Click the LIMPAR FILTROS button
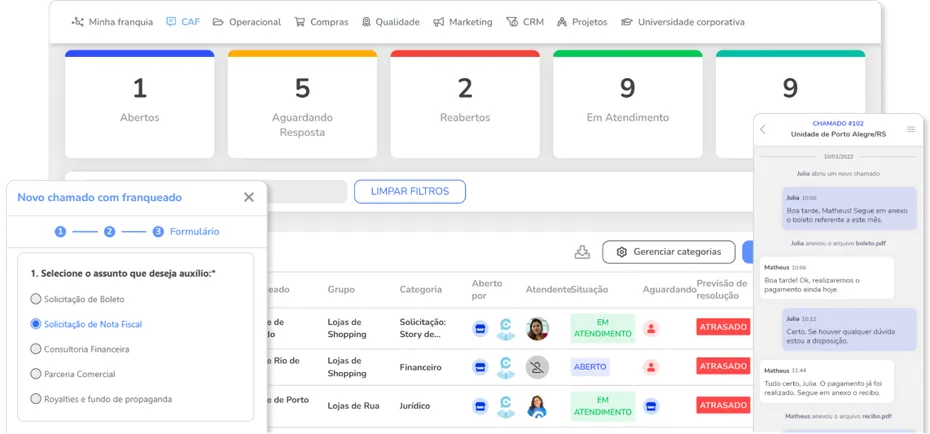The width and height of the screenshot is (930, 434). pyautogui.click(x=410, y=192)
